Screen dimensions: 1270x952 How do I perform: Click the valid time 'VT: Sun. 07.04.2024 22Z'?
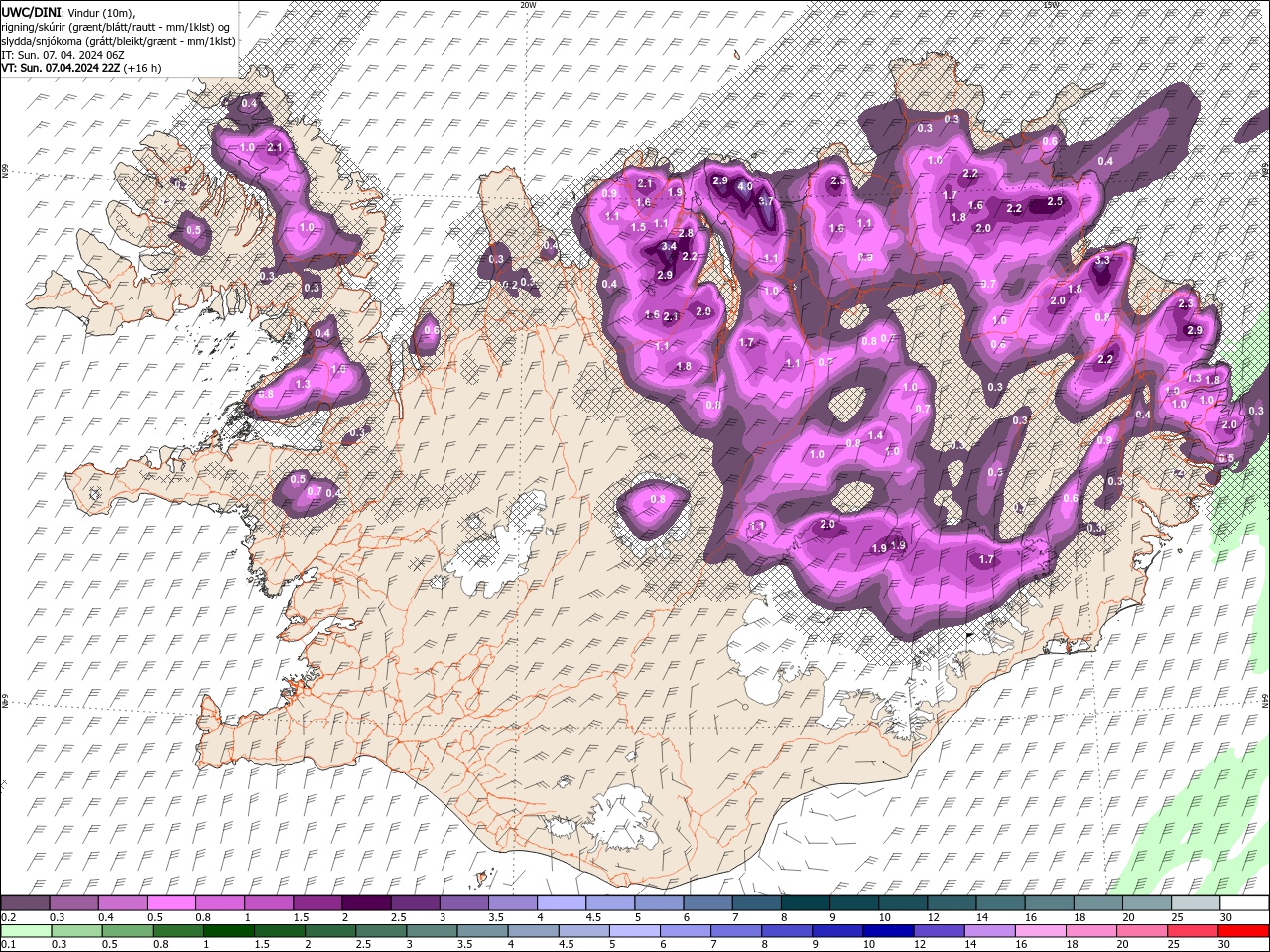61,68
